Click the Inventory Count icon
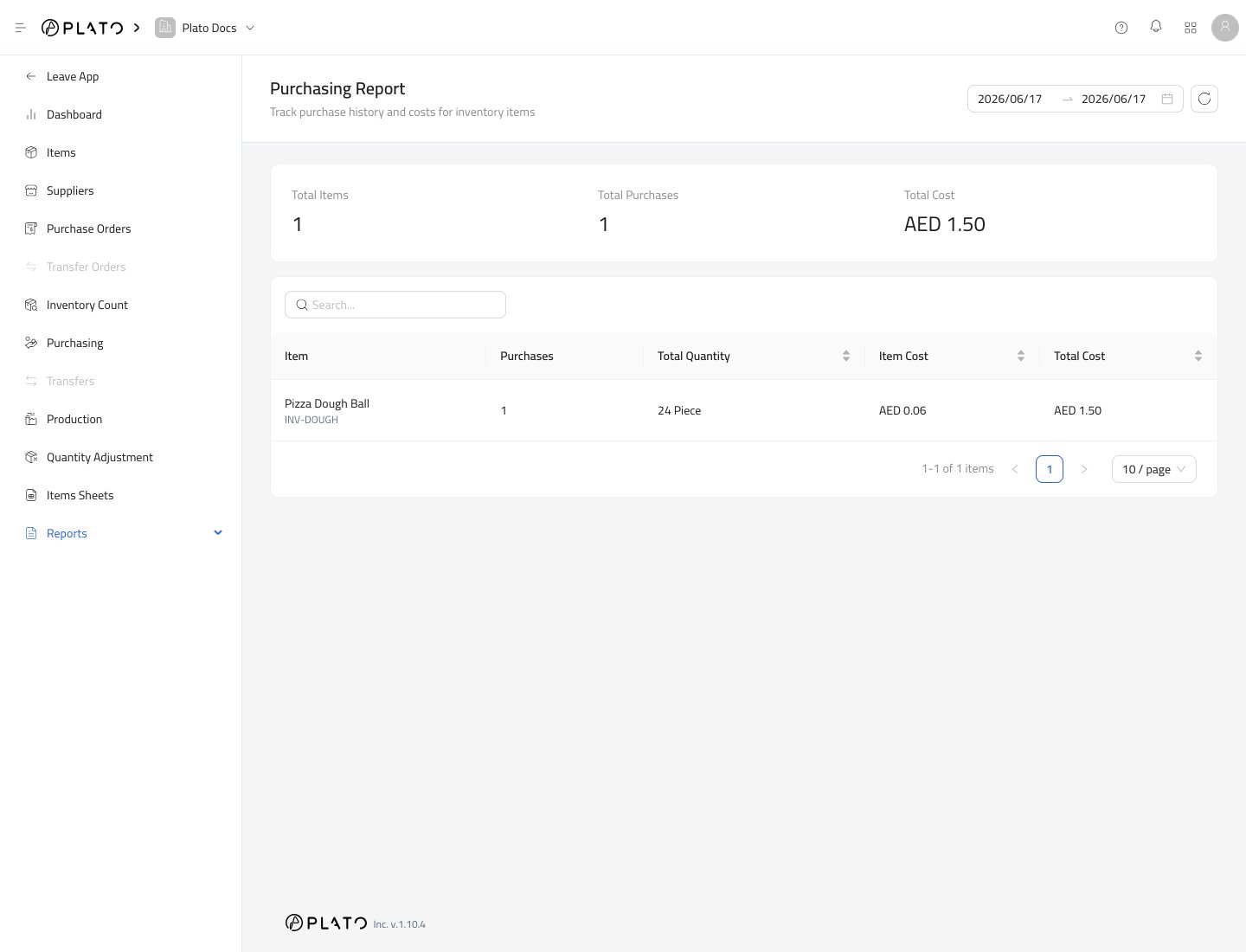 point(31,305)
